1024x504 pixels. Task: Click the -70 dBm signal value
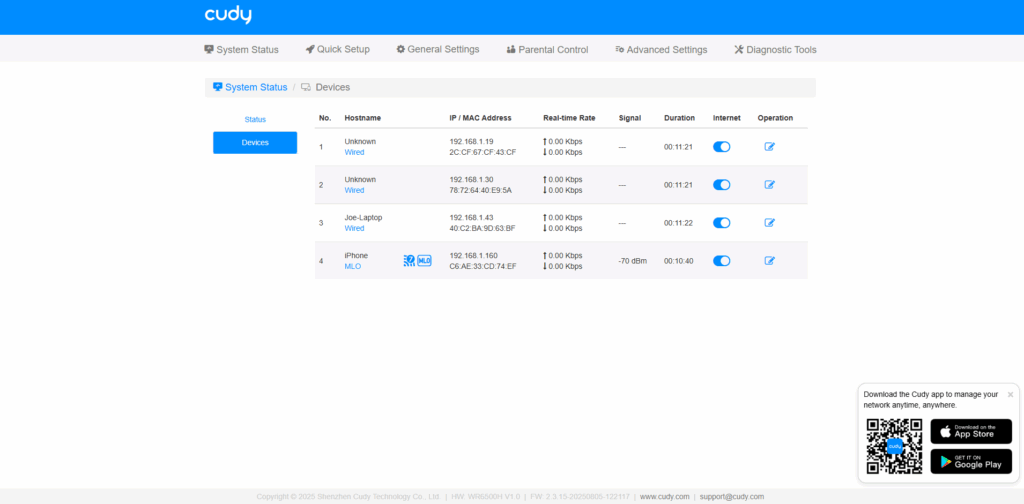(632, 261)
